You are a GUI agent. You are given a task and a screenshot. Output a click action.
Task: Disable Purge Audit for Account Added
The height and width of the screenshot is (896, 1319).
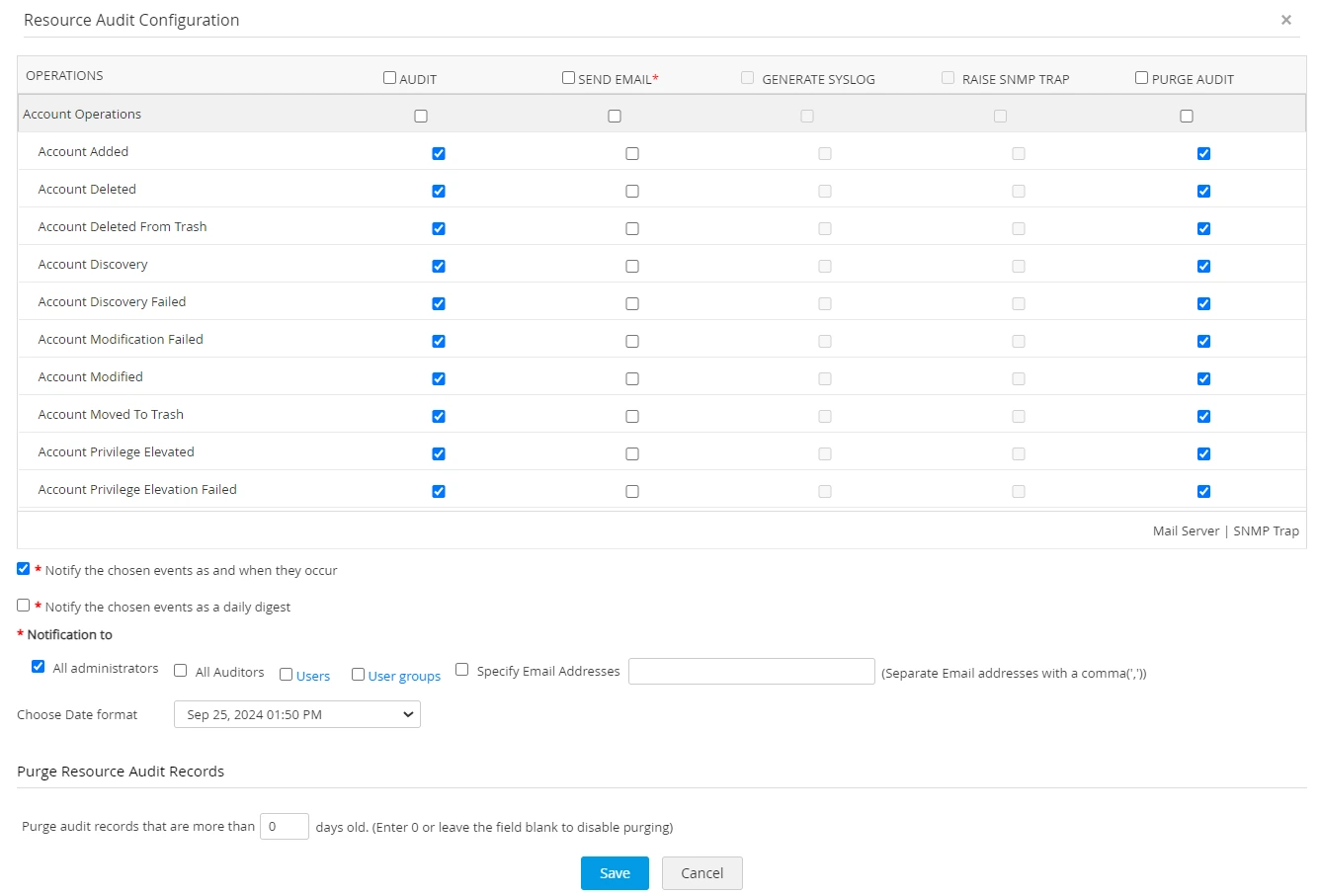point(1203,153)
